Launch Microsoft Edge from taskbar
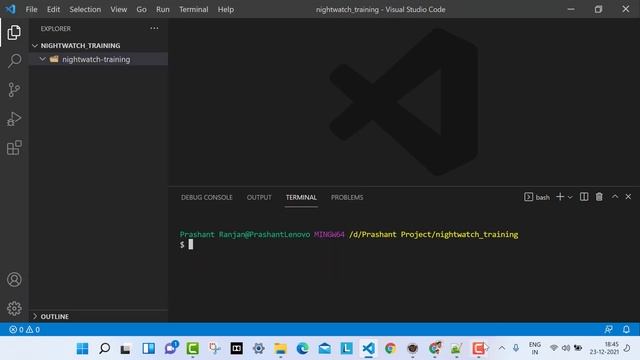 (302, 348)
